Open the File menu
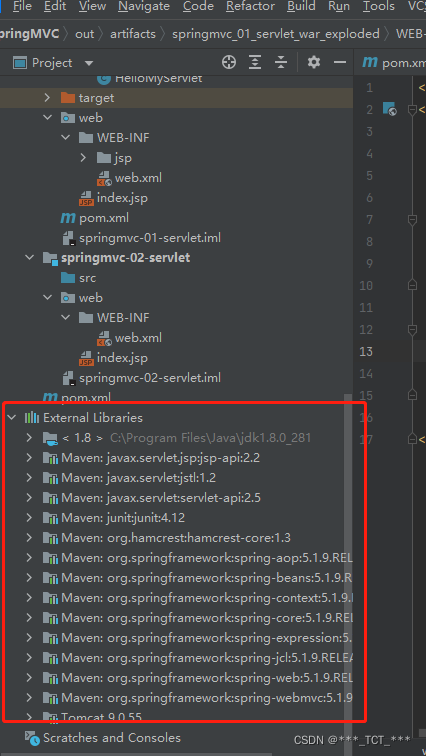The image size is (426, 756). (22, 6)
